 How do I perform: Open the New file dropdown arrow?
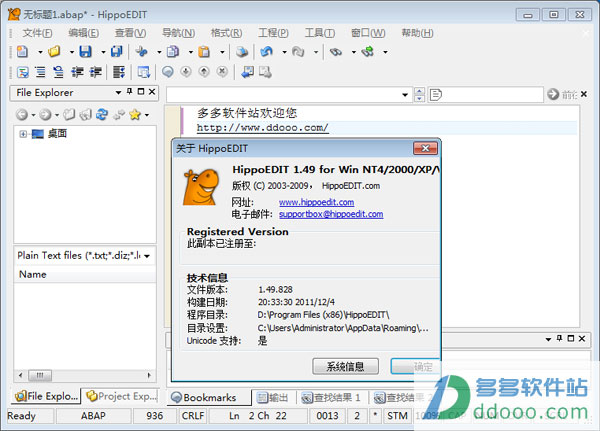point(40,52)
